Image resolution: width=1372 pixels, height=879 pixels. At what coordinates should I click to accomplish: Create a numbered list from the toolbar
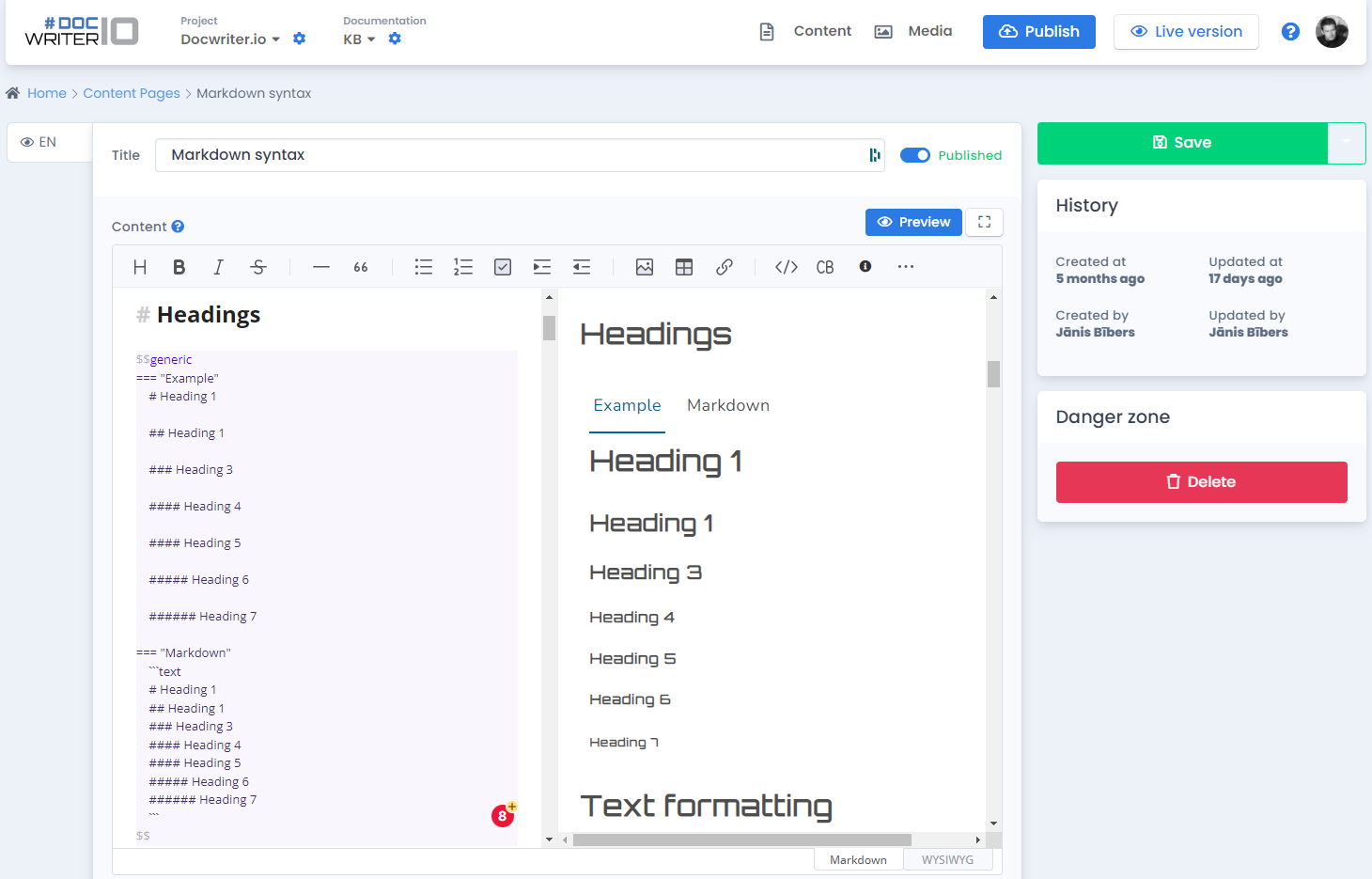pos(462,267)
